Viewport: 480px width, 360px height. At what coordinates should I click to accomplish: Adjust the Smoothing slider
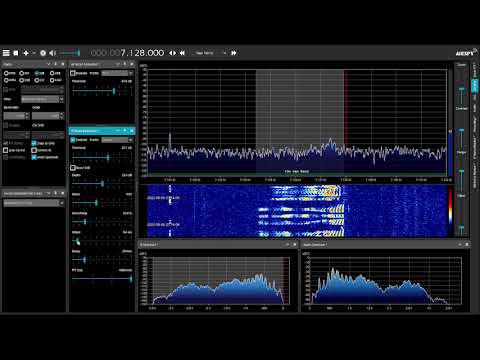[102, 222]
